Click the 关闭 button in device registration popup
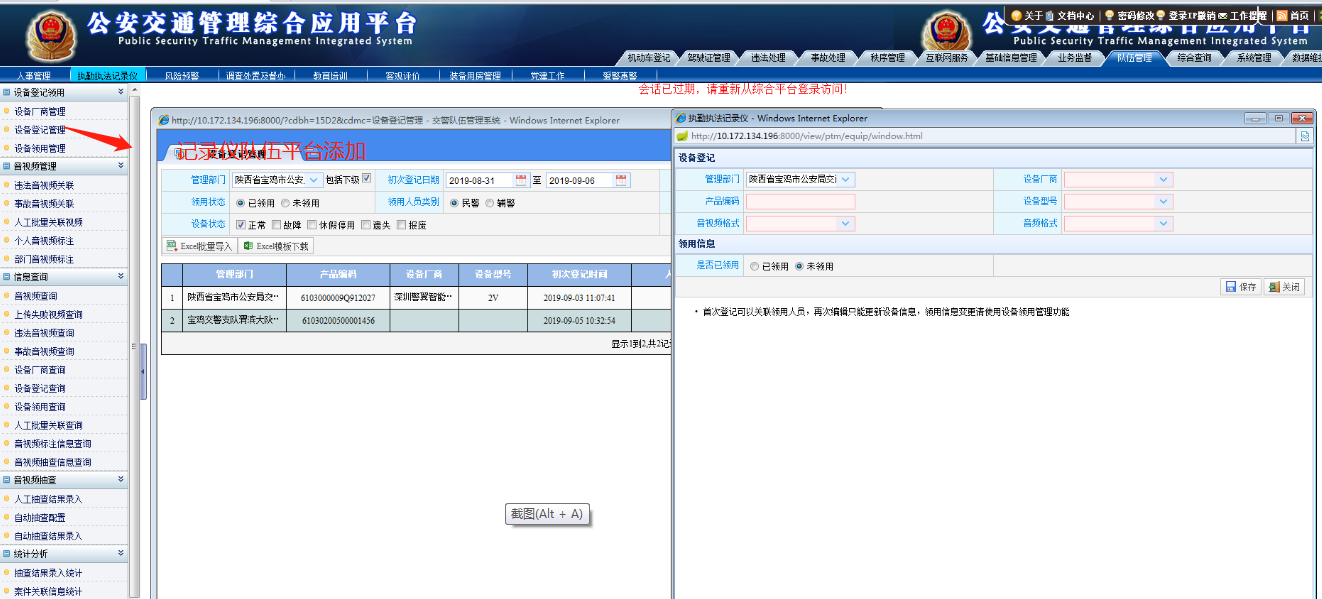This screenshot has width=1322, height=599. [1285, 287]
